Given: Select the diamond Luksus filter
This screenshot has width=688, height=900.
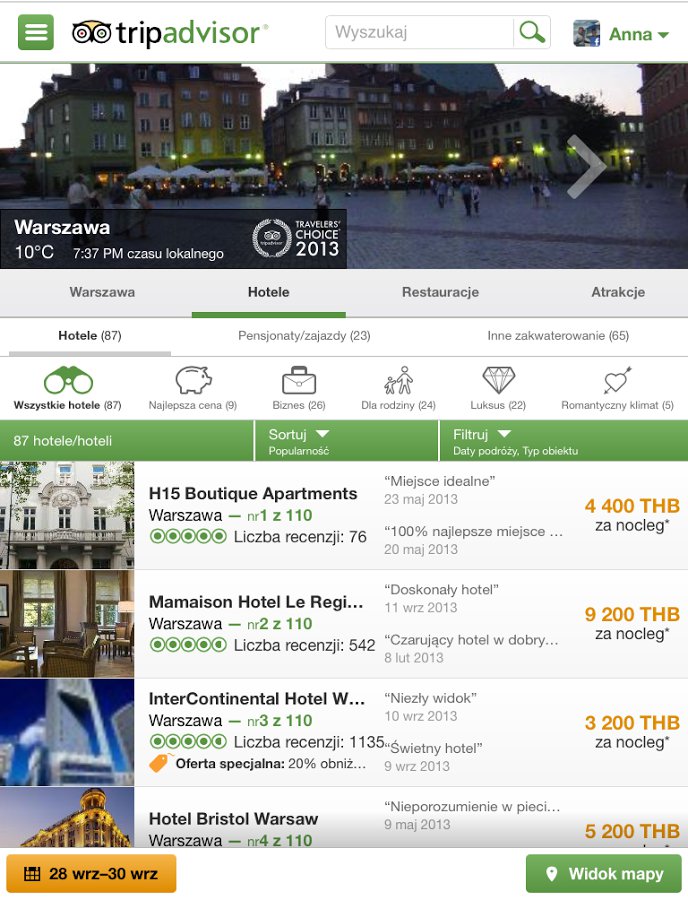Looking at the screenshot, I should (498, 388).
